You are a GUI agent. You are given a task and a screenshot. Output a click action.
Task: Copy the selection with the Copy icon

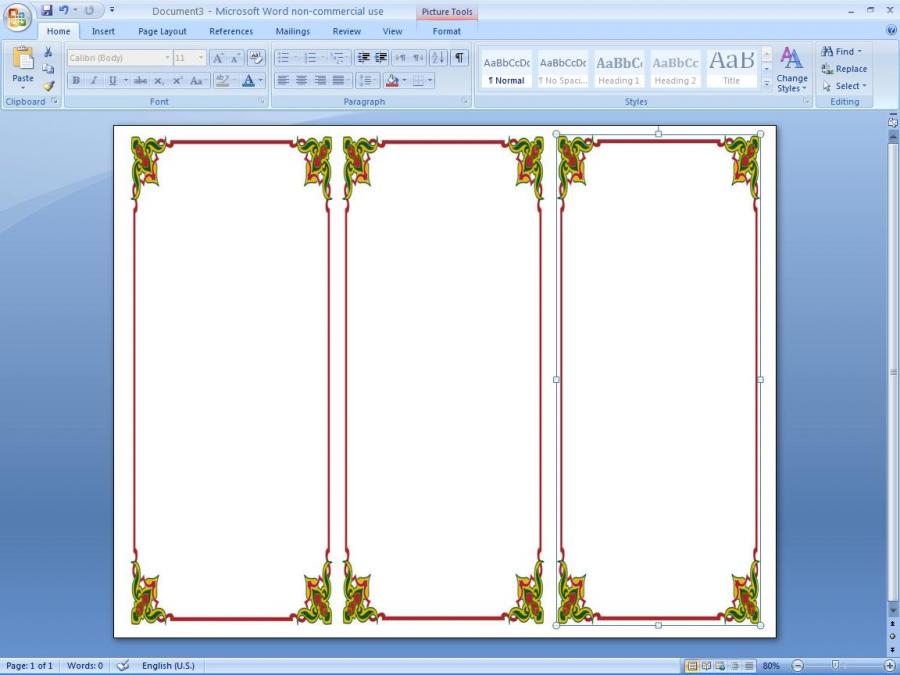pos(48,69)
